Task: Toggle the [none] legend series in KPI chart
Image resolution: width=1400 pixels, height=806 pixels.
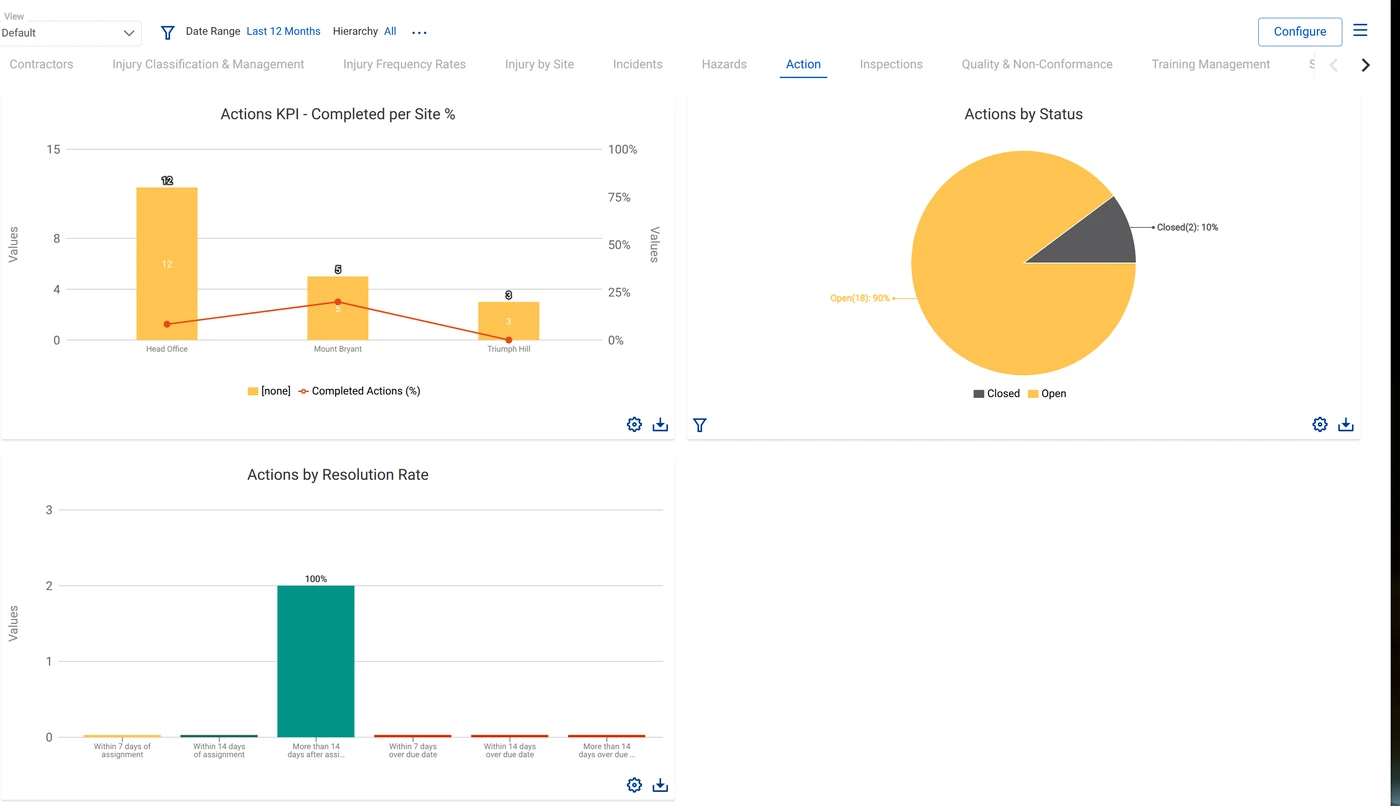Action: click(269, 391)
